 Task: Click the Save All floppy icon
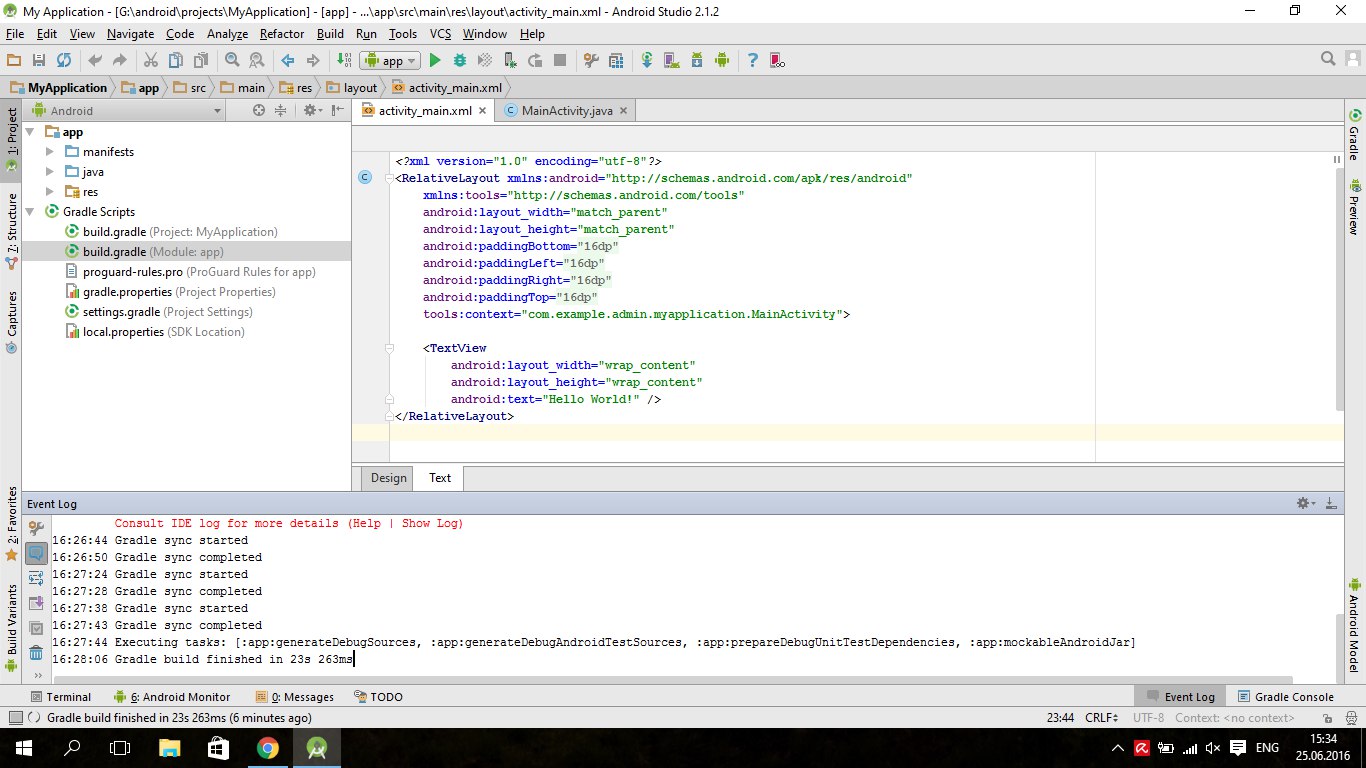tap(39, 60)
